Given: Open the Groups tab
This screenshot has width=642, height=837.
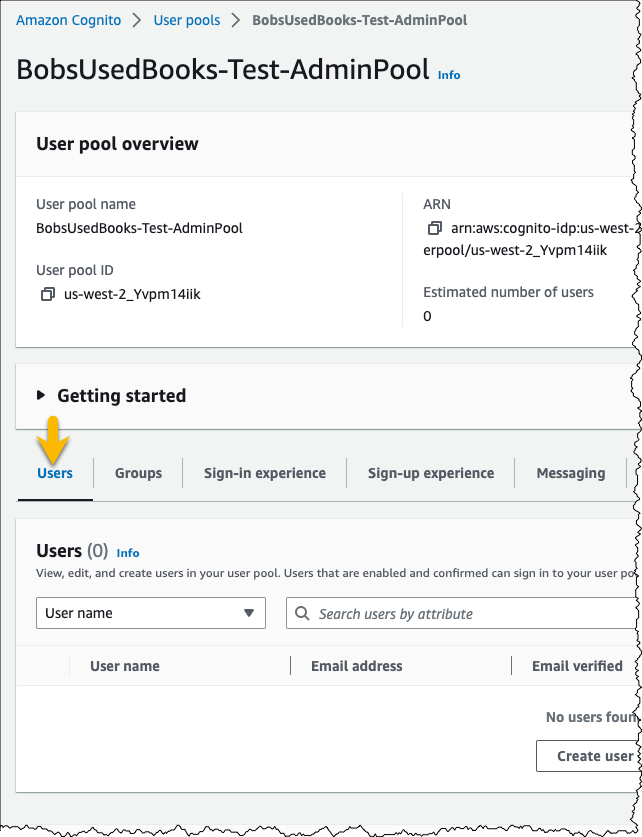Looking at the screenshot, I should pos(138,473).
